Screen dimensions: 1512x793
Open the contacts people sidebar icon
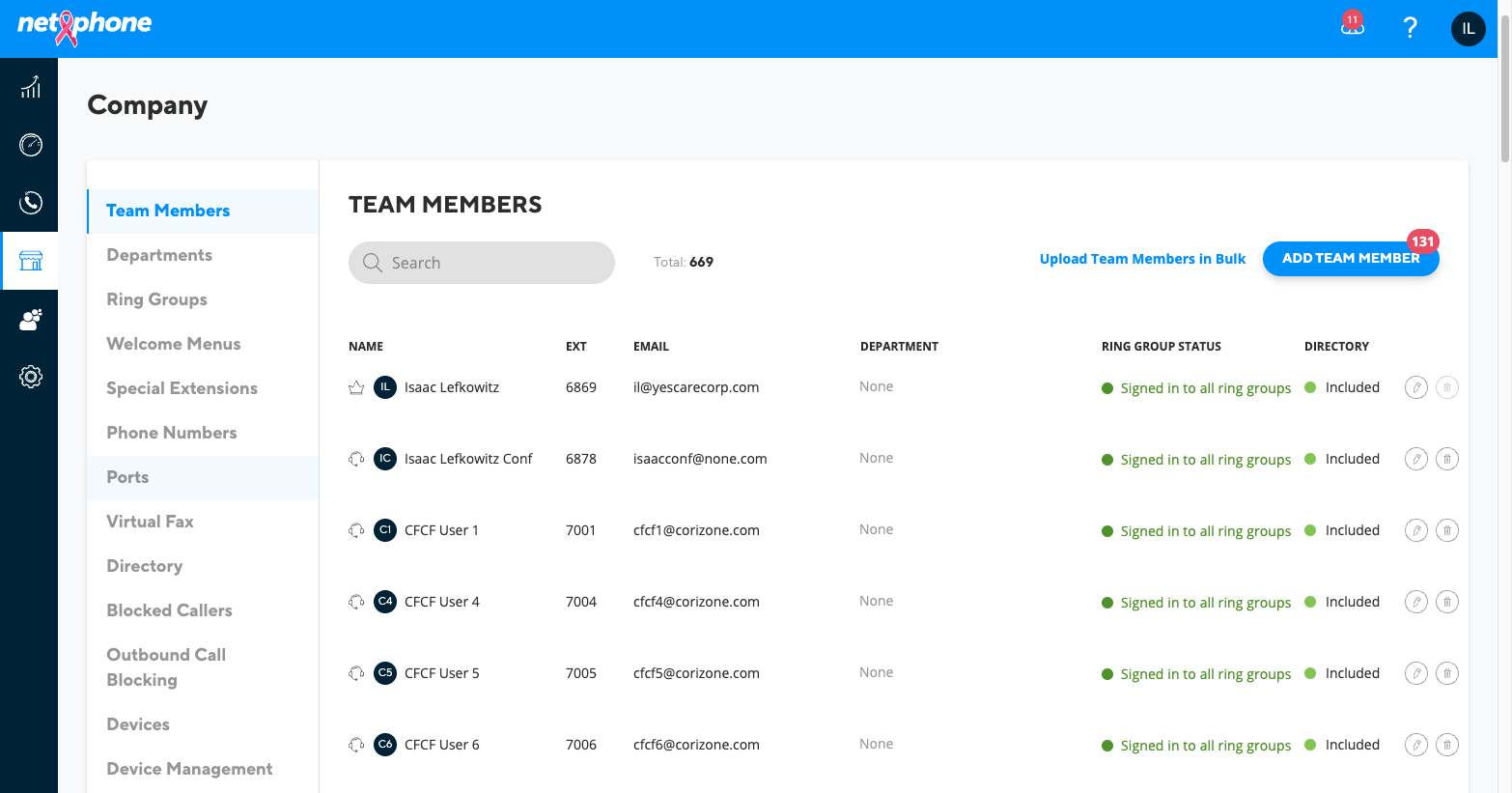[x=31, y=319]
